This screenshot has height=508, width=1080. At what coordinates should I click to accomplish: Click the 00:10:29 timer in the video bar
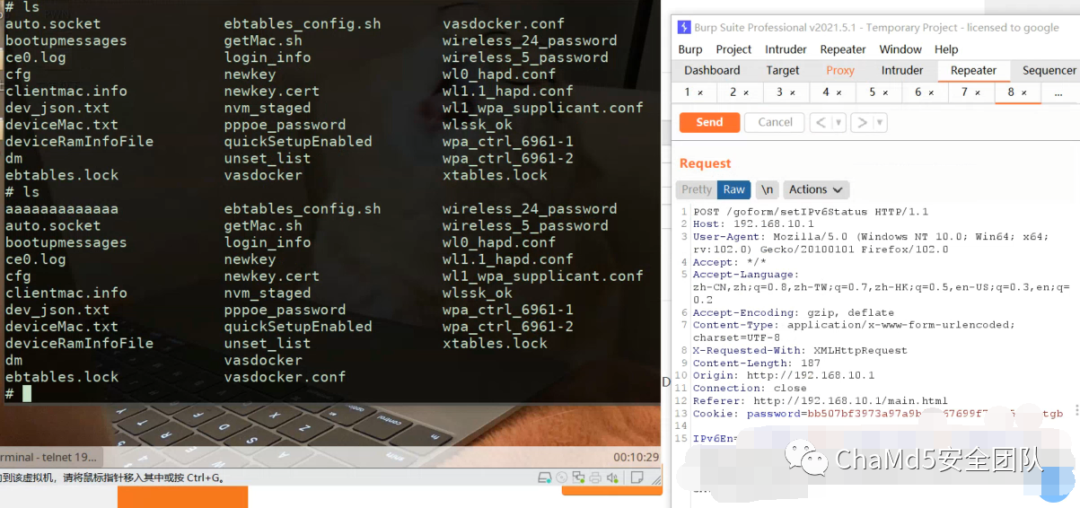pyautogui.click(x=636, y=457)
